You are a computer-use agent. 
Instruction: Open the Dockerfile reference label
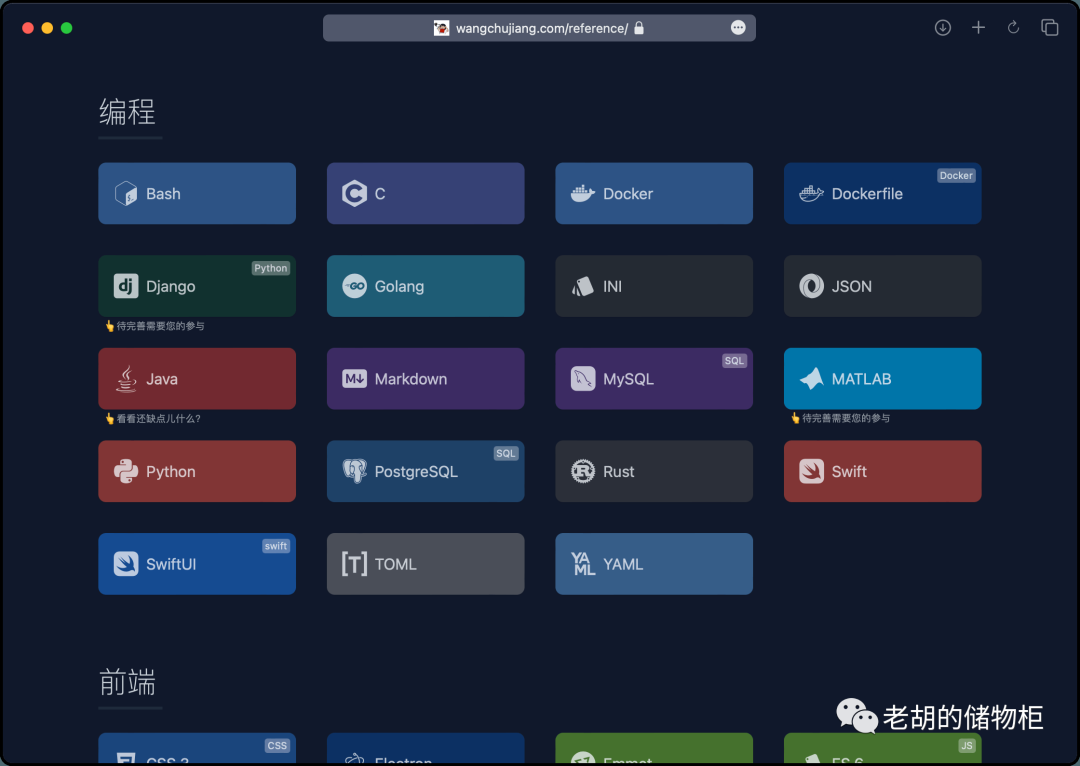(867, 194)
